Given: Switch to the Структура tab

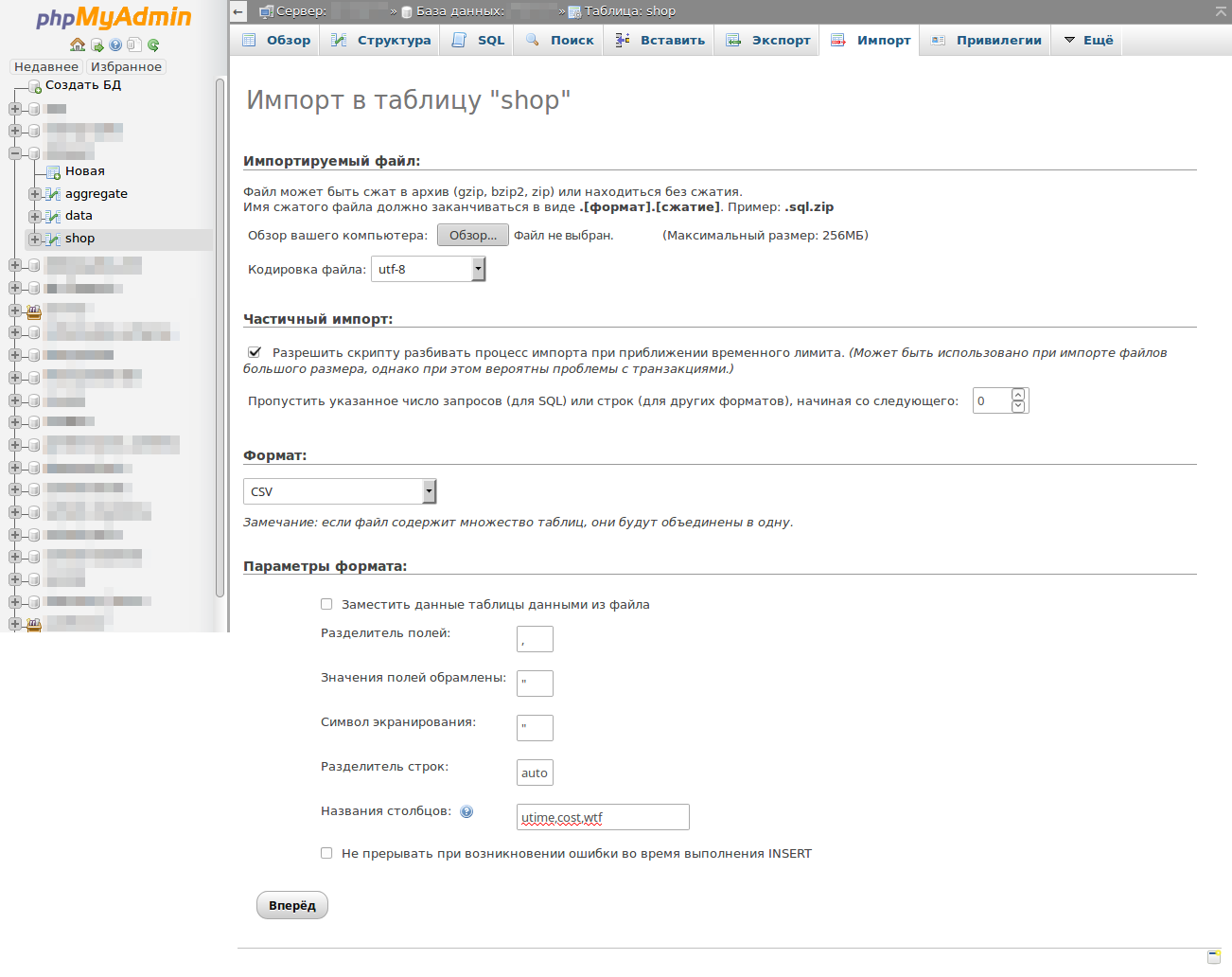Looking at the screenshot, I should (x=380, y=40).
